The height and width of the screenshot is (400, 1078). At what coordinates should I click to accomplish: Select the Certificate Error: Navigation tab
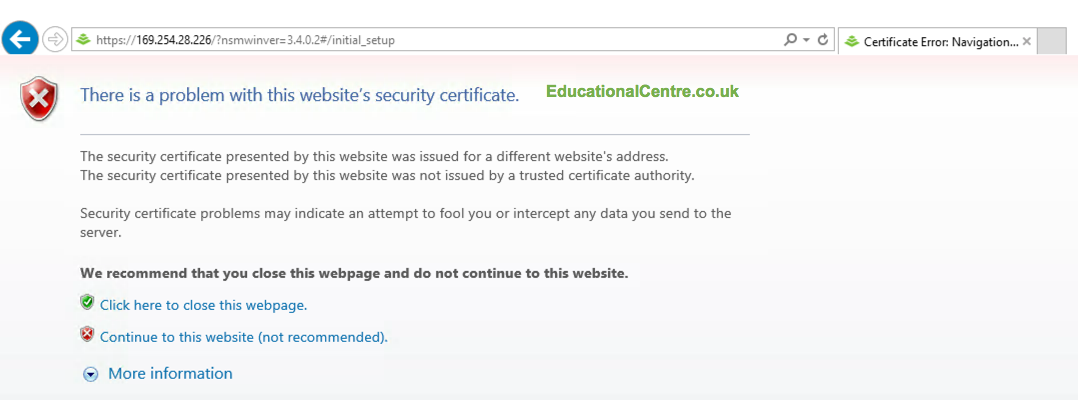coord(930,41)
